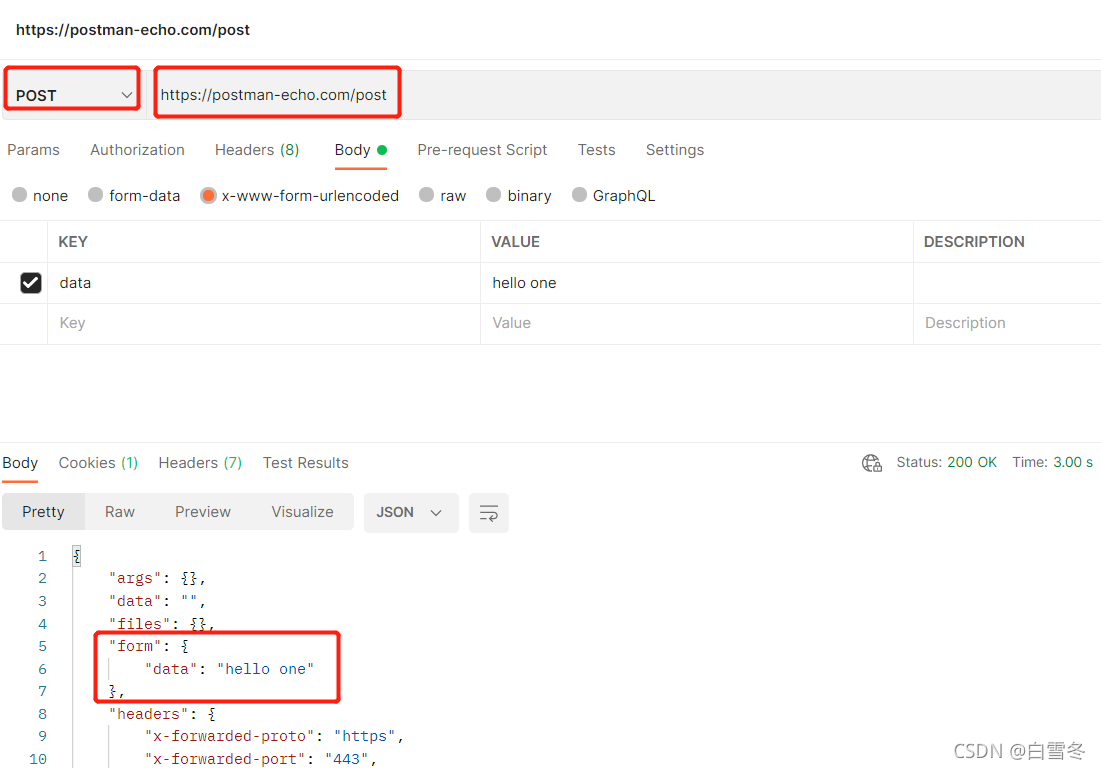Open the JSON format dropdown

click(x=411, y=513)
